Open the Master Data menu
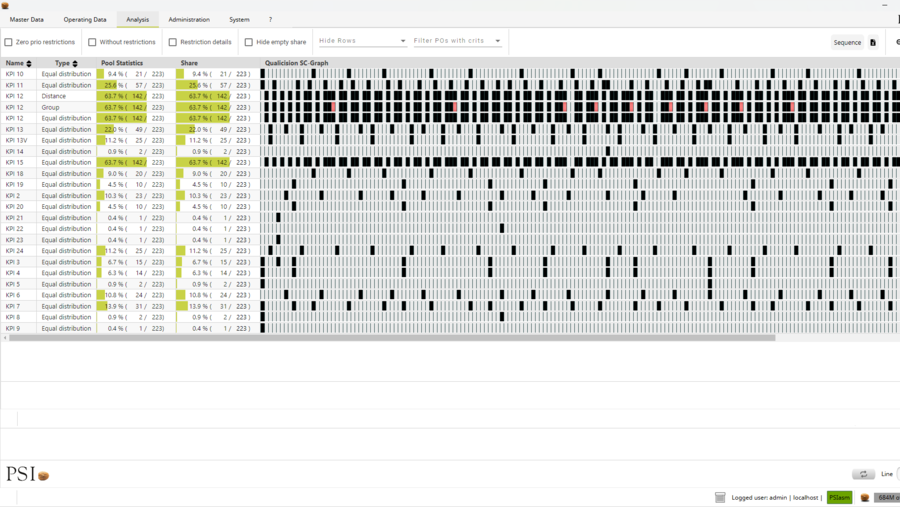The height and width of the screenshot is (507, 900). click(27, 19)
